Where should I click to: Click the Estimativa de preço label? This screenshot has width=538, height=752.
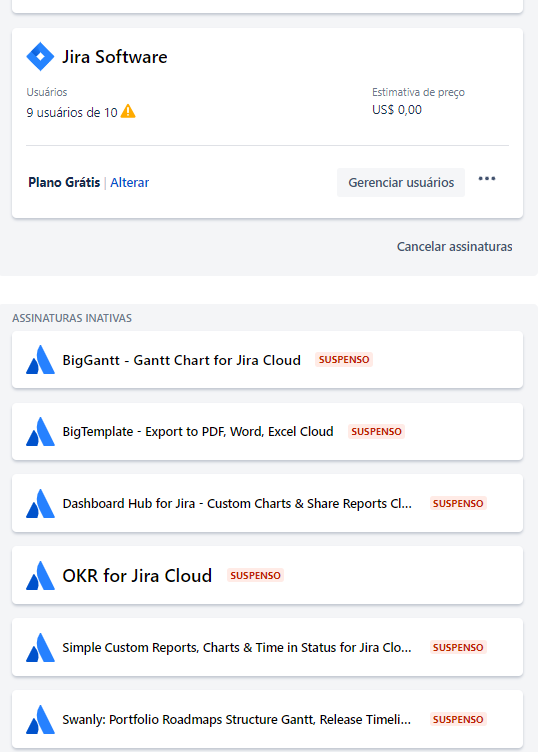pos(418,92)
